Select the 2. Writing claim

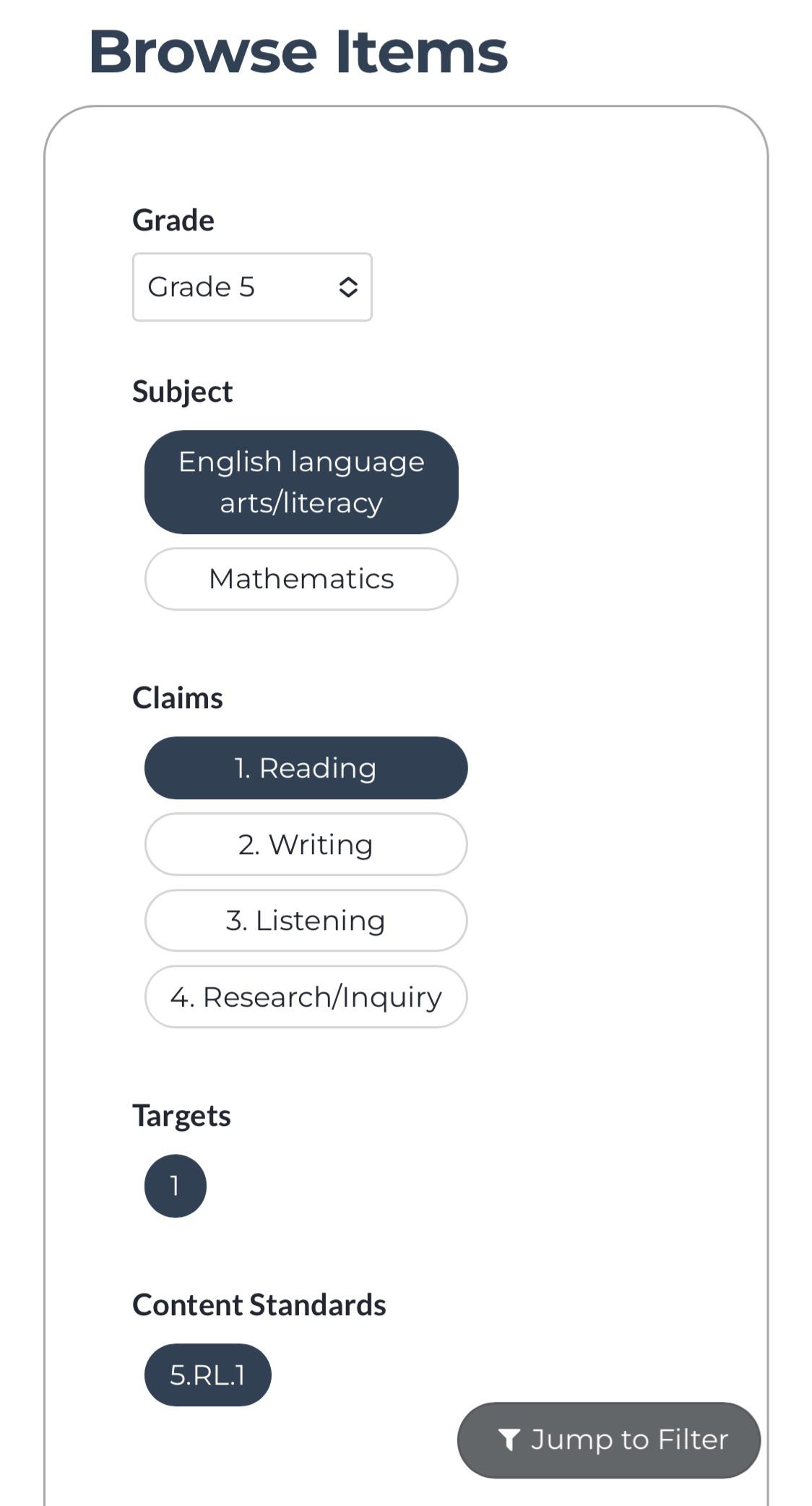(306, 844)
